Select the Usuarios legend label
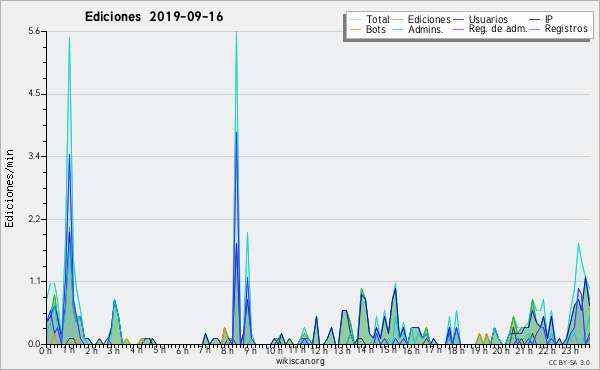This screenshot has width=600, height=370. (488, 19)
